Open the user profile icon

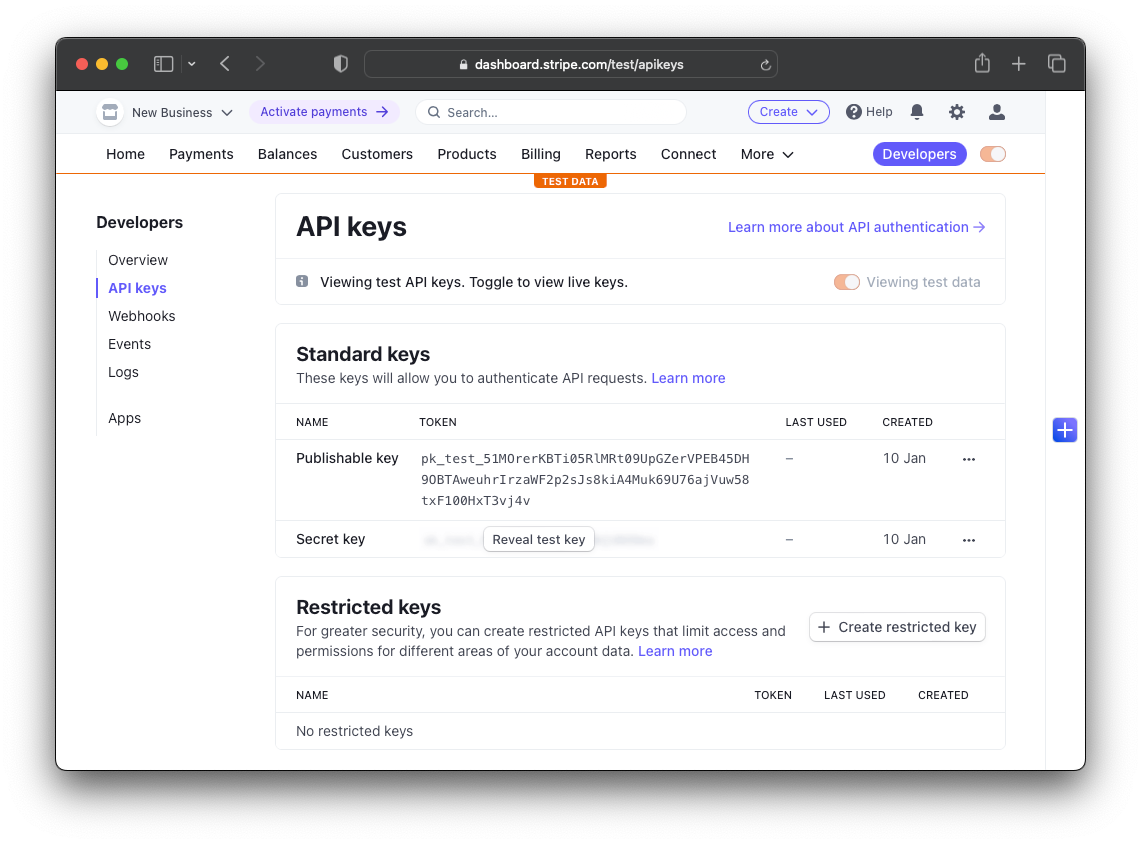(997, 112)
